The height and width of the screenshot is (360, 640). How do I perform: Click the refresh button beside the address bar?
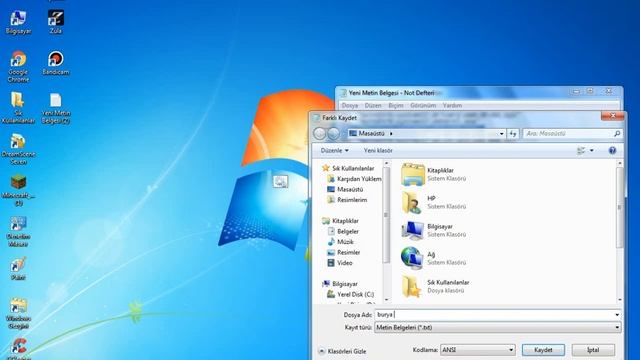[513, 133]
